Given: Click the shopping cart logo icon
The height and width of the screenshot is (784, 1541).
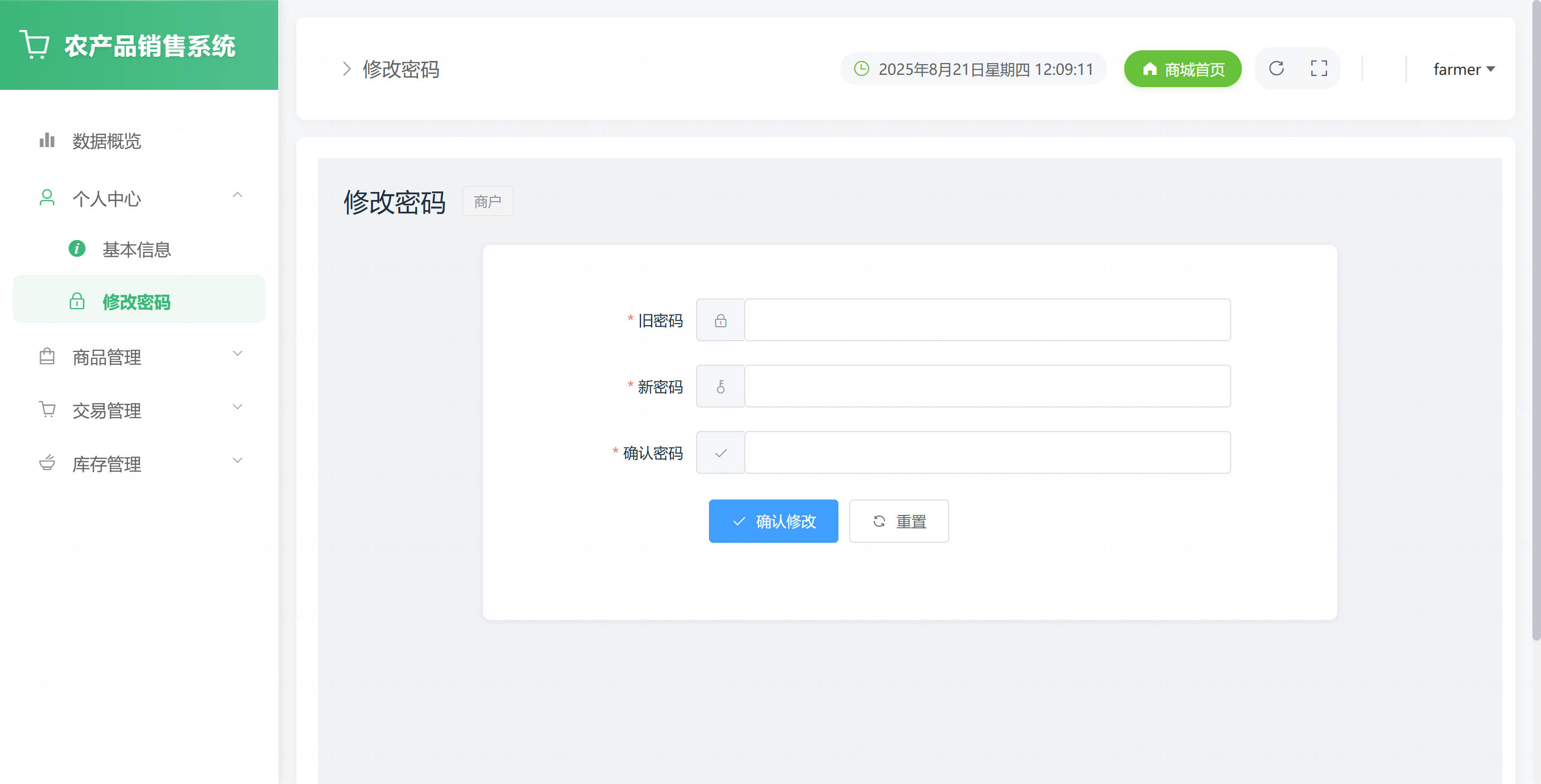Looking at the screenshot, I should tap(35, 45).
